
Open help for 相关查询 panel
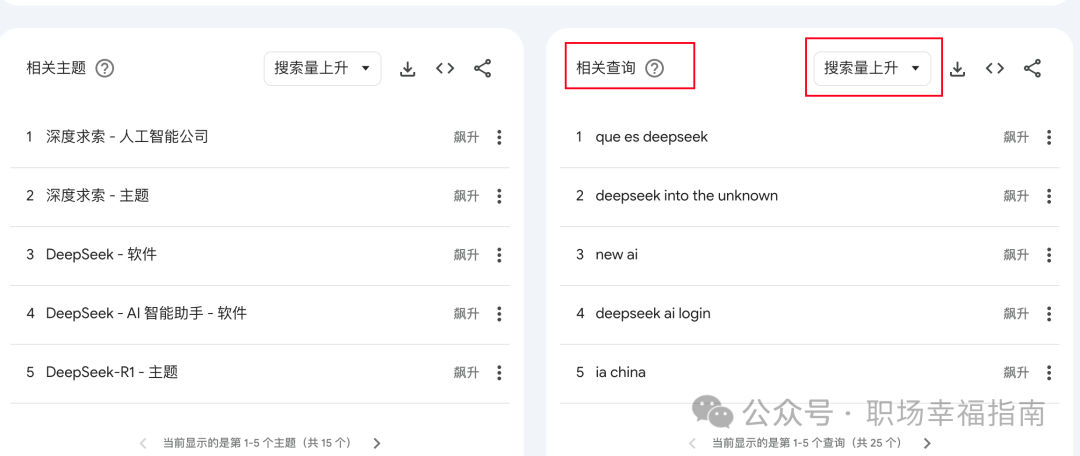tap(654, 68)
